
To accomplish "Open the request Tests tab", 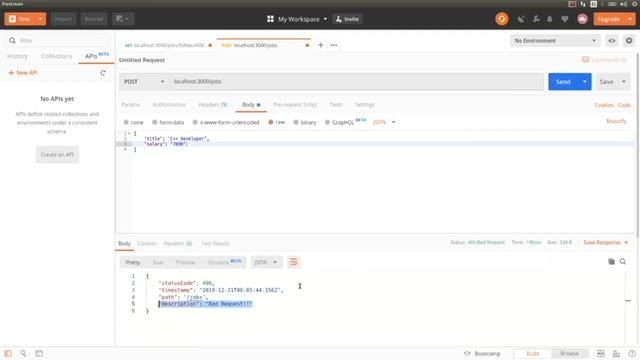I will pos(336,105).
